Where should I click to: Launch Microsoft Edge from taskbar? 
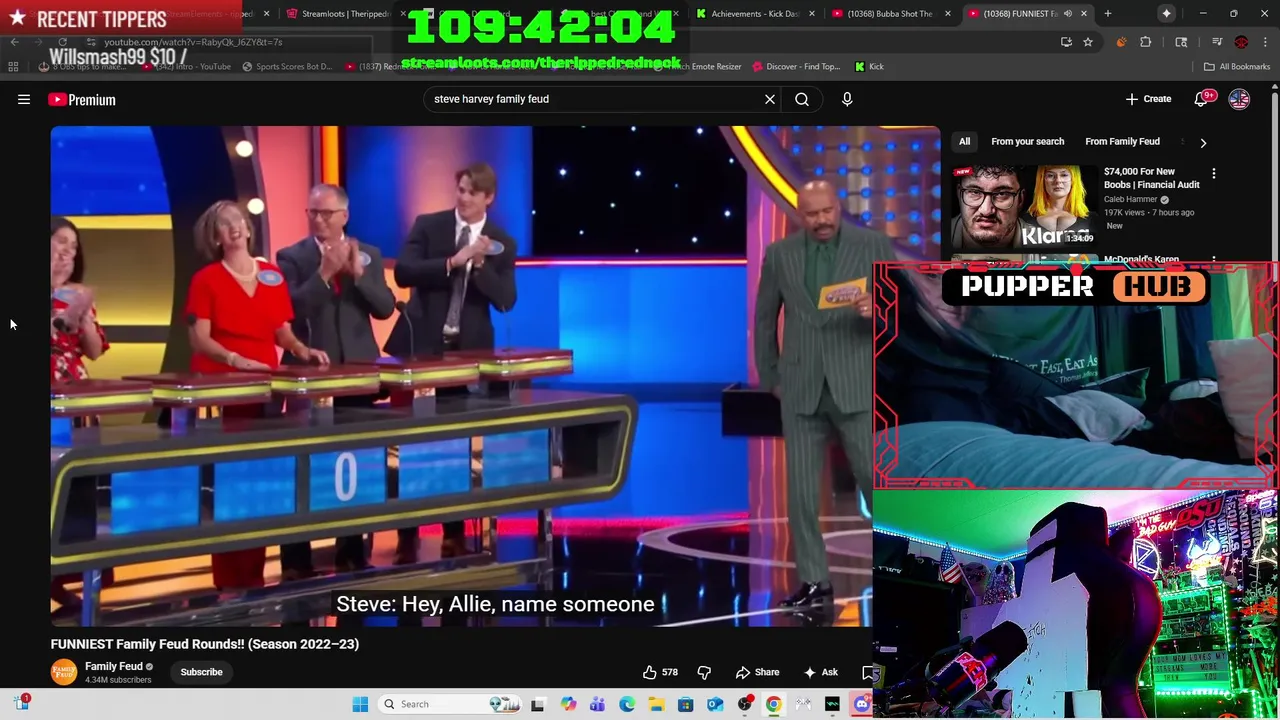[x=627, y=704]
